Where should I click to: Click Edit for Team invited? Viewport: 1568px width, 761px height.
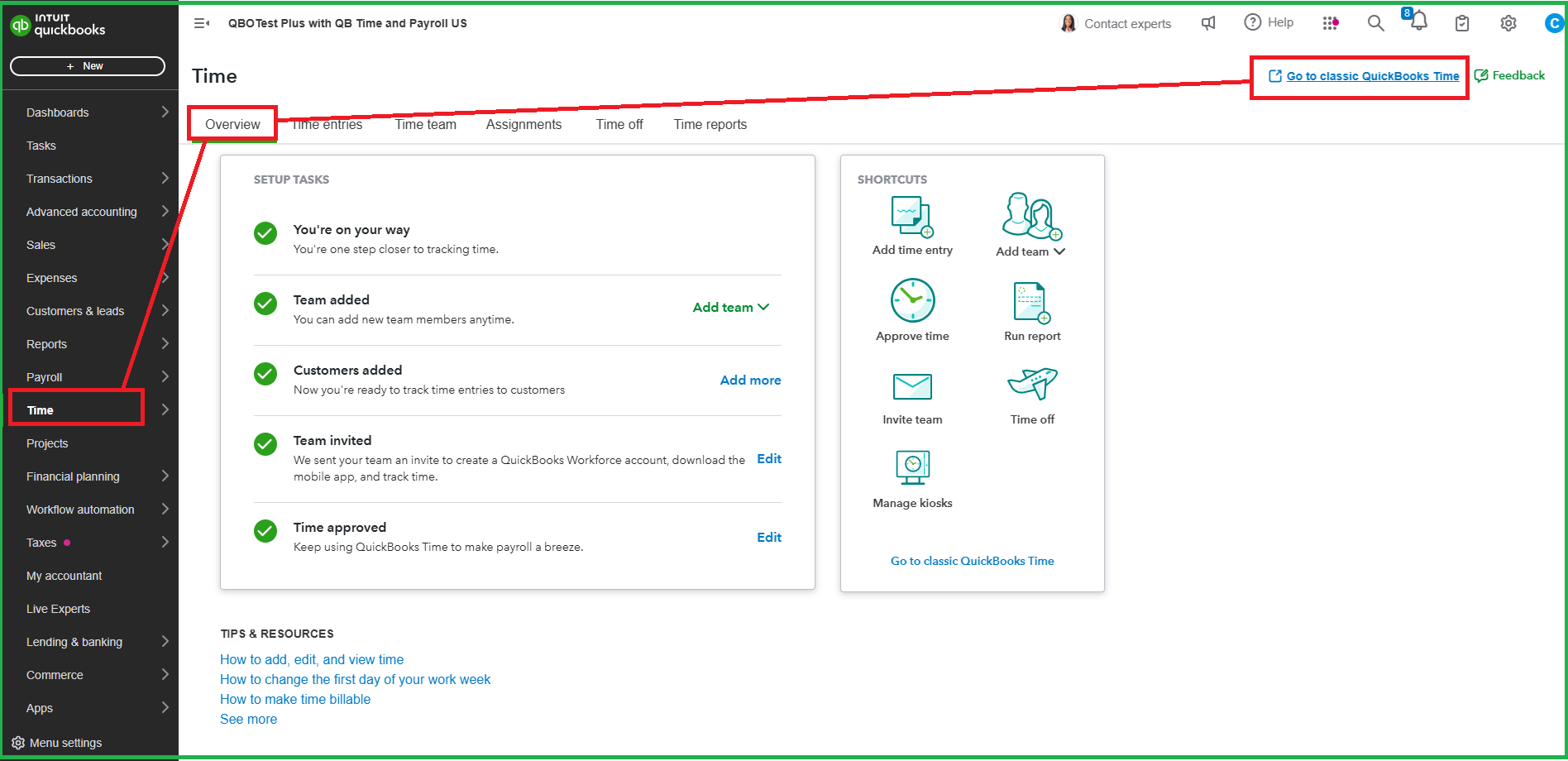pyautogui.click(x=769, y=458)
